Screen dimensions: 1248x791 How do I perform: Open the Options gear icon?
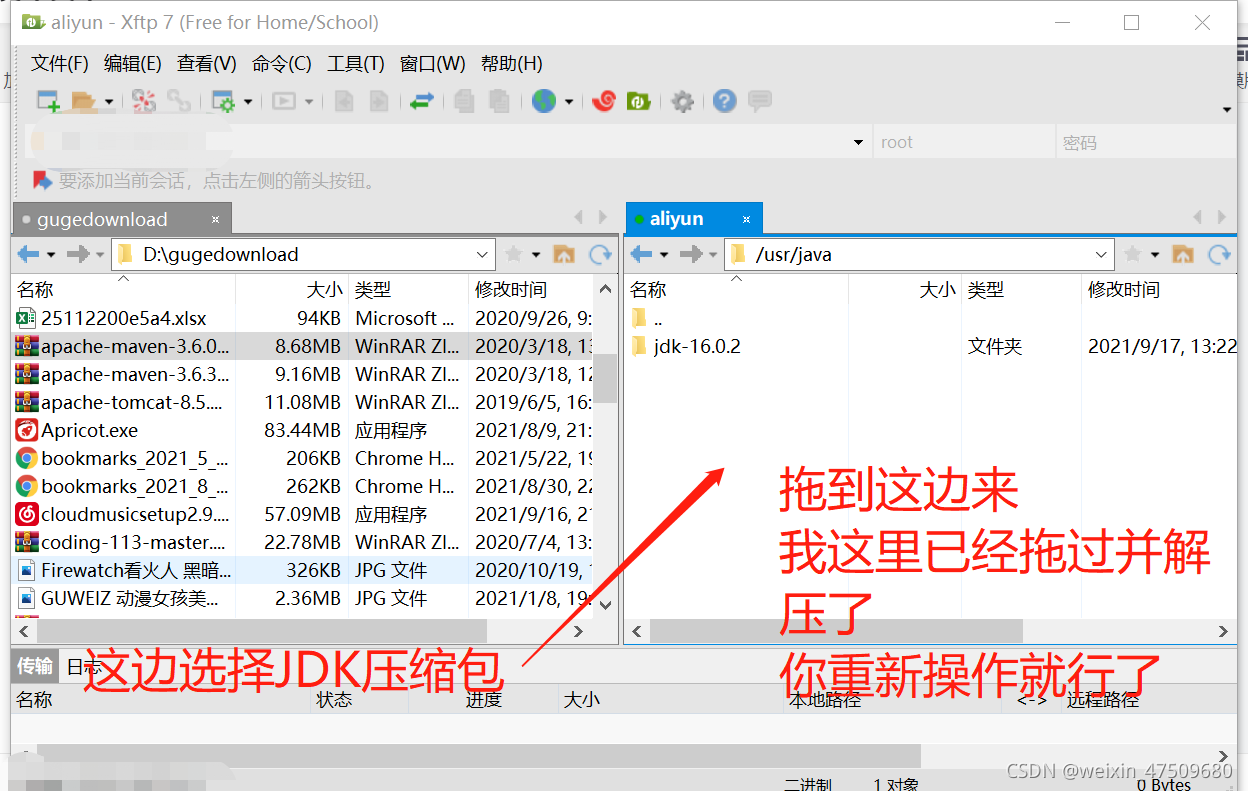[x=682, y=101]
